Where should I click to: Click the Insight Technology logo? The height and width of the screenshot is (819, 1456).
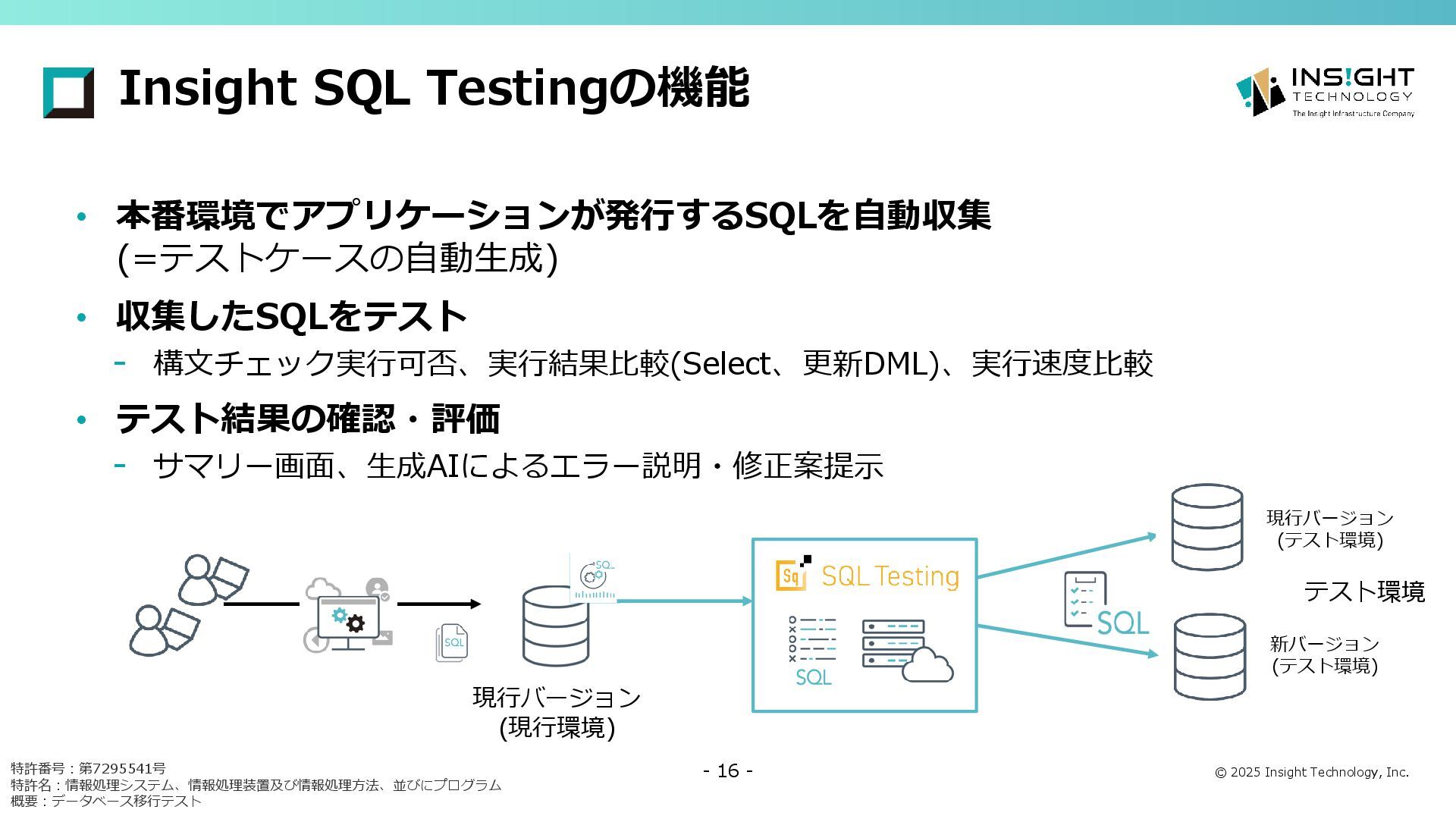(1324, 92)
